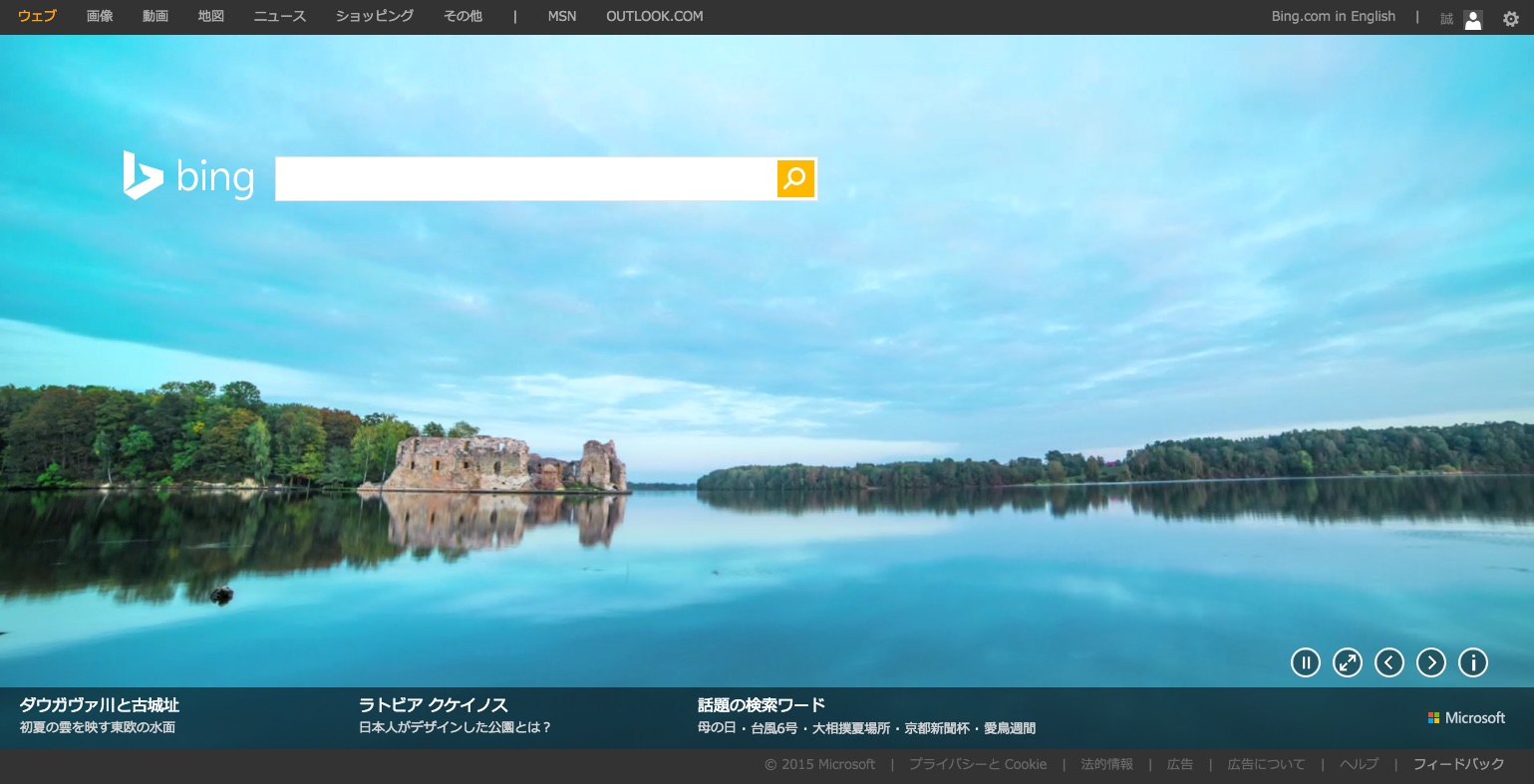Image resolution: width=1534 pixels, height=784 pixels.
Task: Open the settings gear icon
Action: pyautogui.click(x=1510, y=18)
